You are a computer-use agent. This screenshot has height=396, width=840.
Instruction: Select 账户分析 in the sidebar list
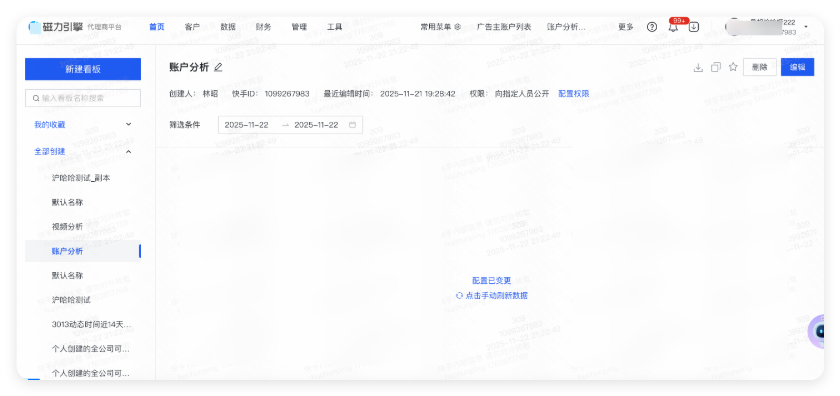(x=83, y=251)
